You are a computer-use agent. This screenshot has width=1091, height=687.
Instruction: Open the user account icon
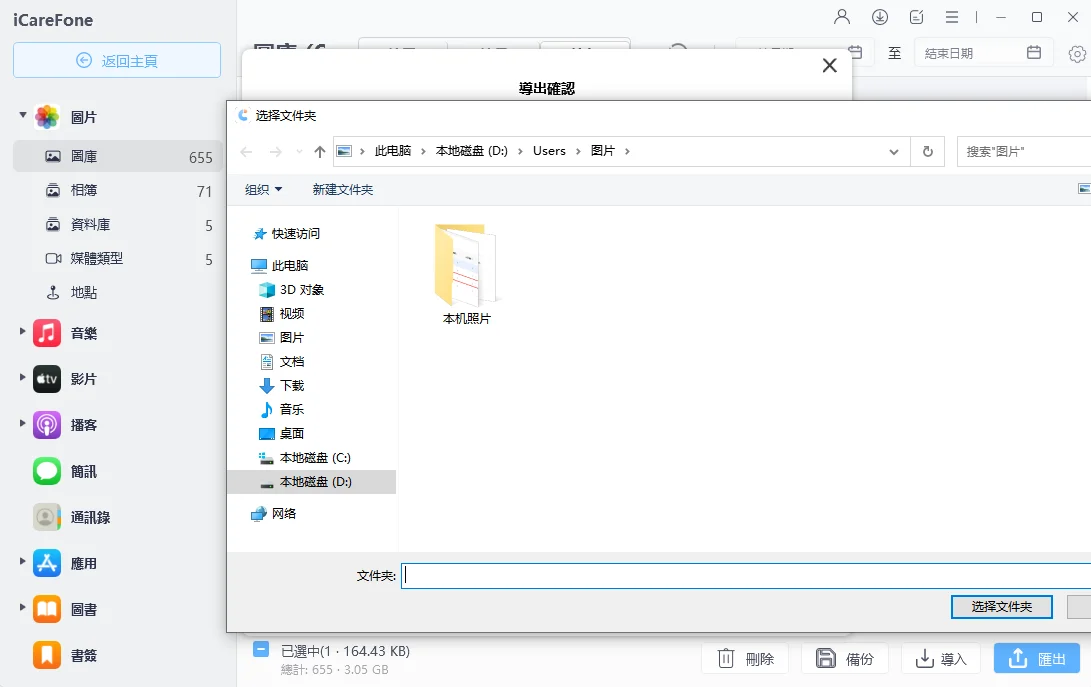coord(842,17)
